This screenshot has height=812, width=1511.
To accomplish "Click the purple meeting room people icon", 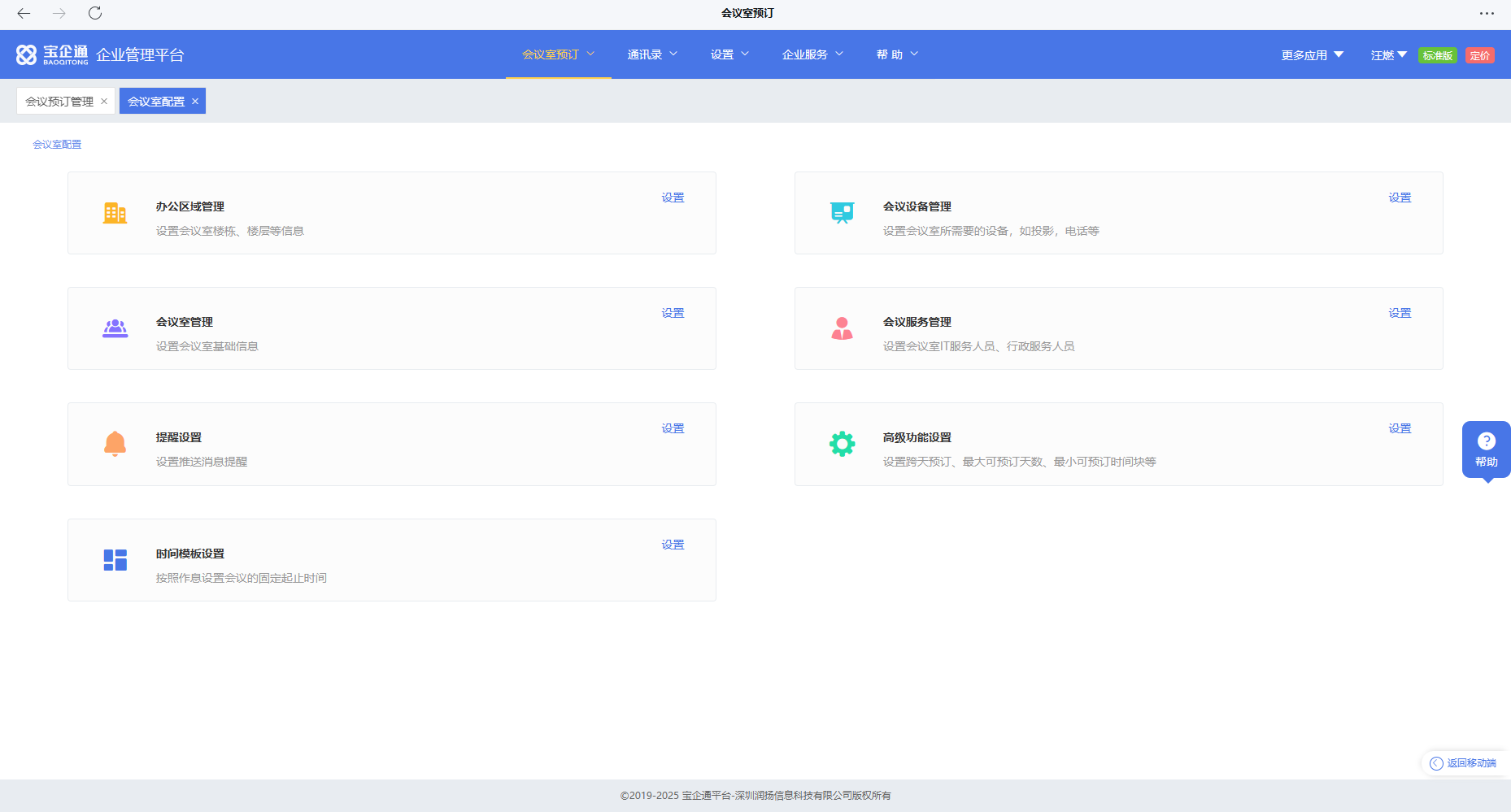I will pyautogui.click(x=115, y=328).
